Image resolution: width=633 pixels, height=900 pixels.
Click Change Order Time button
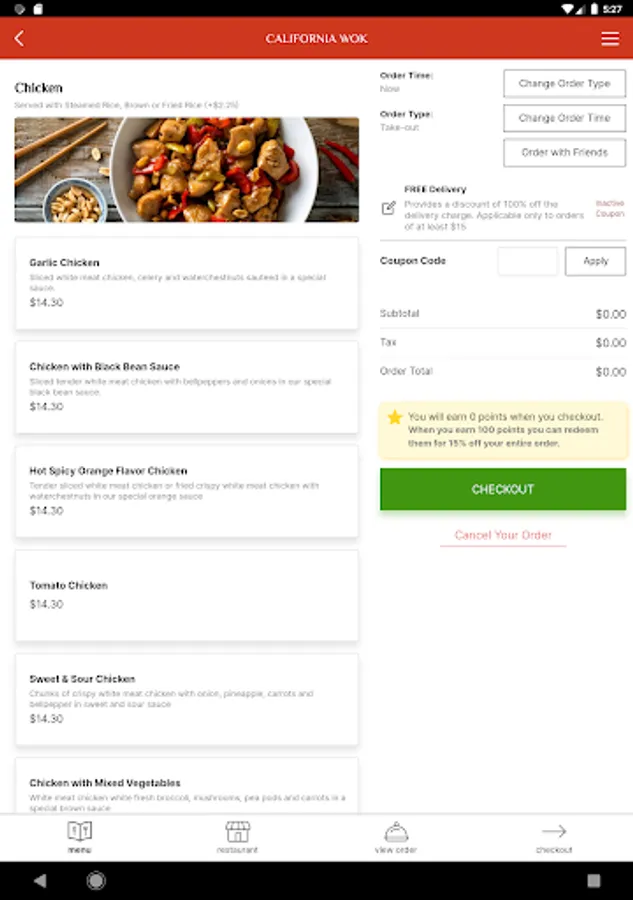pyautogui.click(x=564, y=118)
